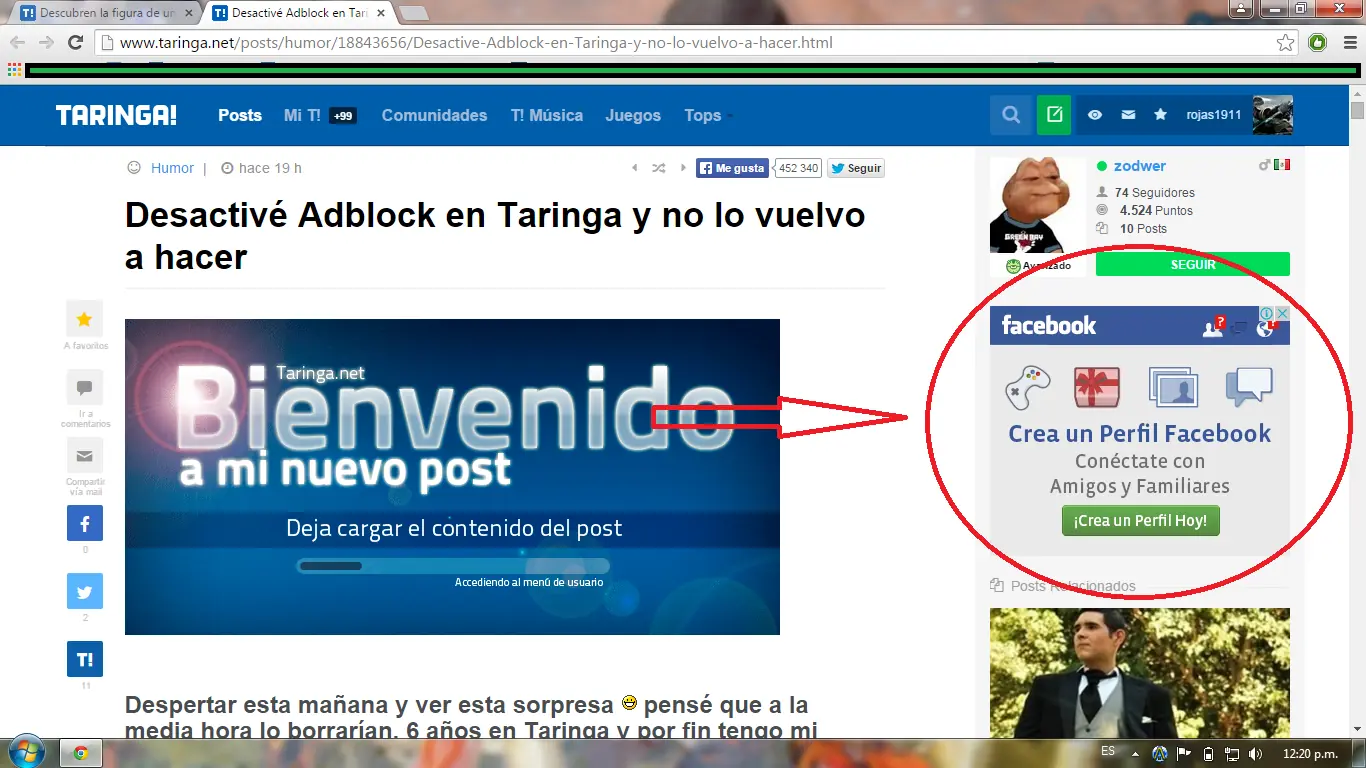
Task: Click the green create-post pencil icon
Action: point(1054,115)
